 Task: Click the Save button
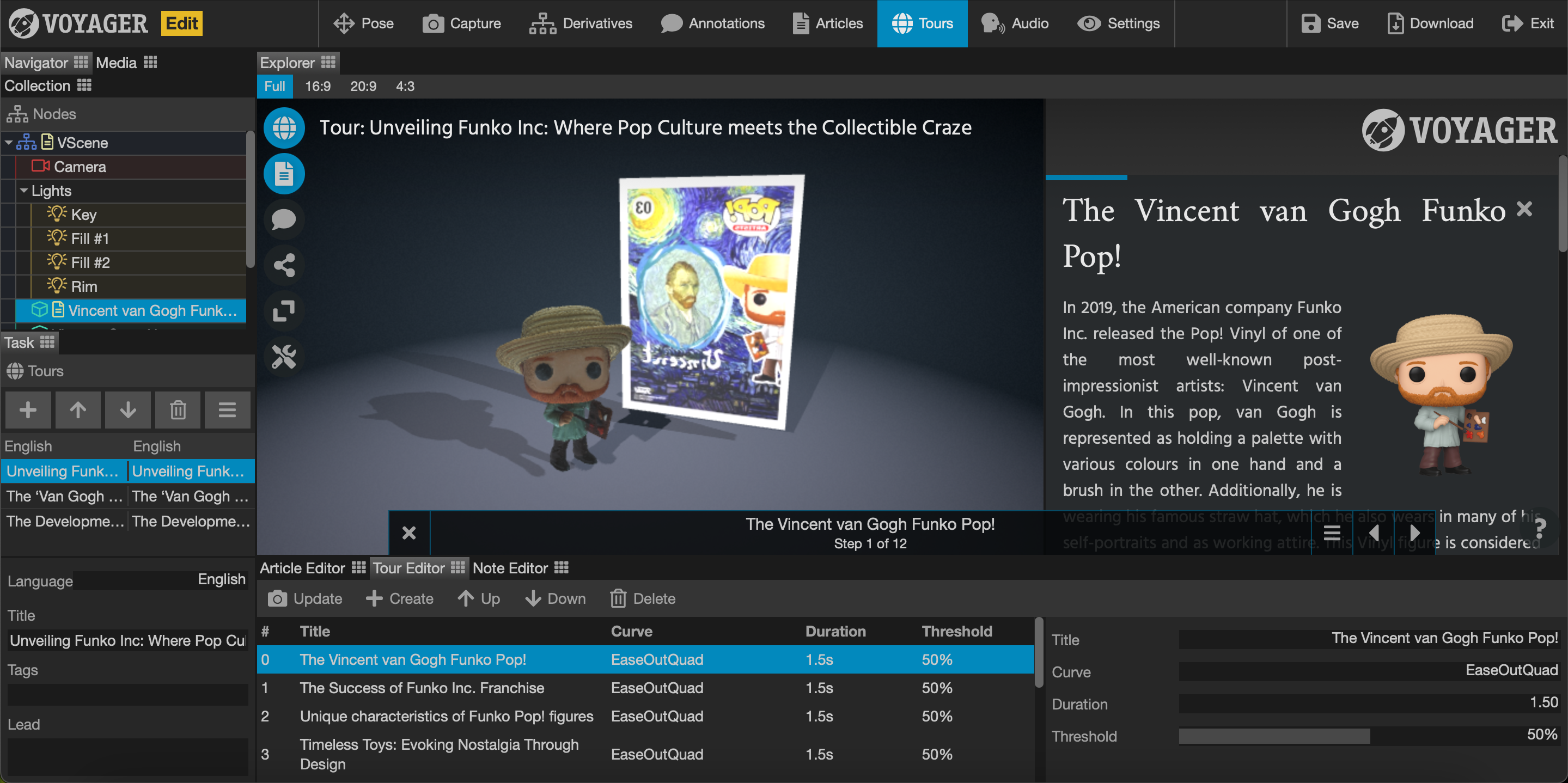pos(1330,24)
